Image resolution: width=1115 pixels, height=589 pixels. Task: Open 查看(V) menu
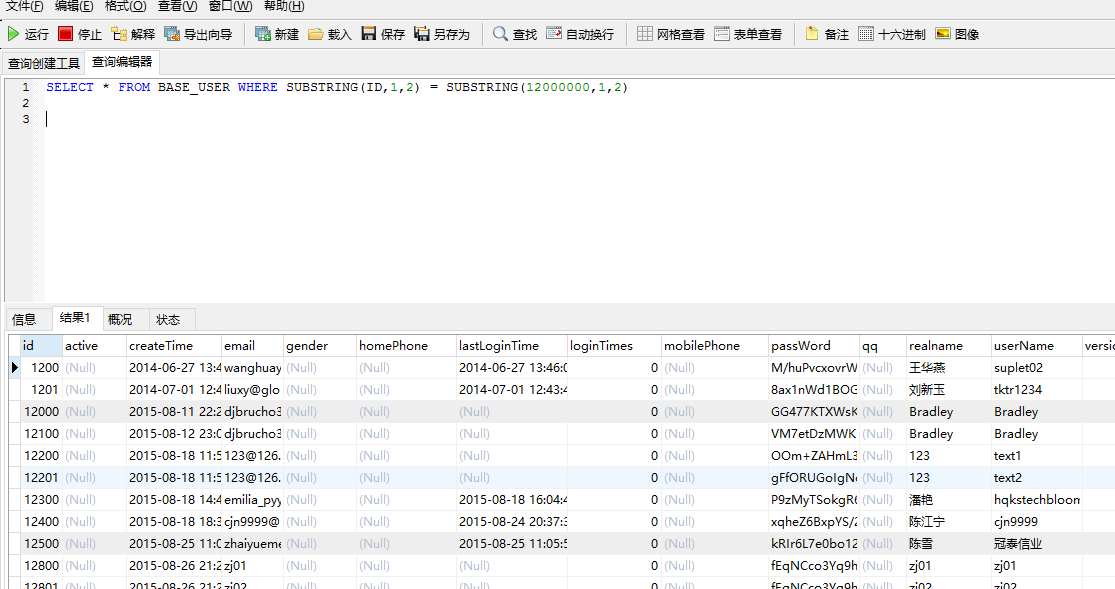point(177,6)
